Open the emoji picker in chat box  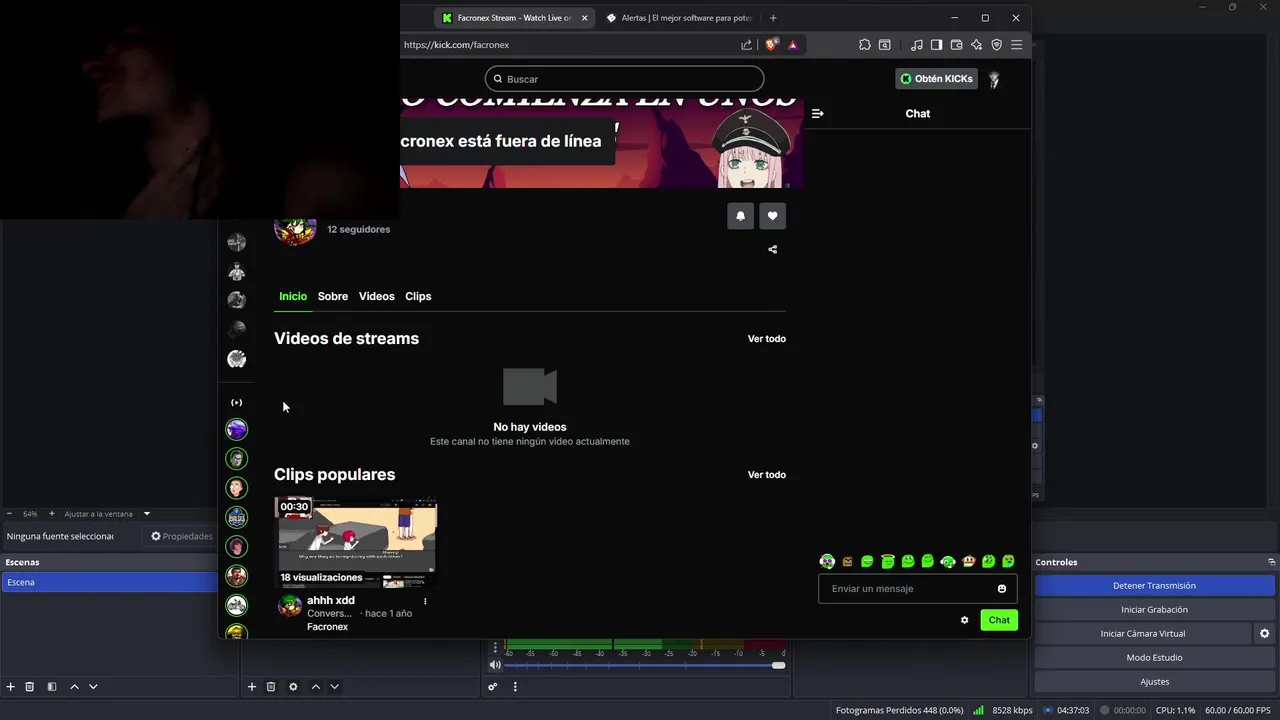pyautogui.click(x=1001, y=589)
